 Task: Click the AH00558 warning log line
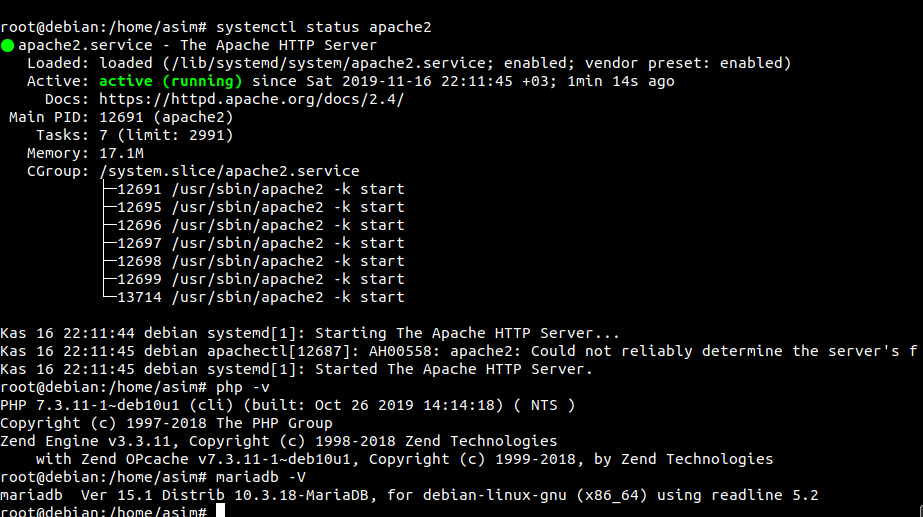pyautogui.click(x=459, y=352)
